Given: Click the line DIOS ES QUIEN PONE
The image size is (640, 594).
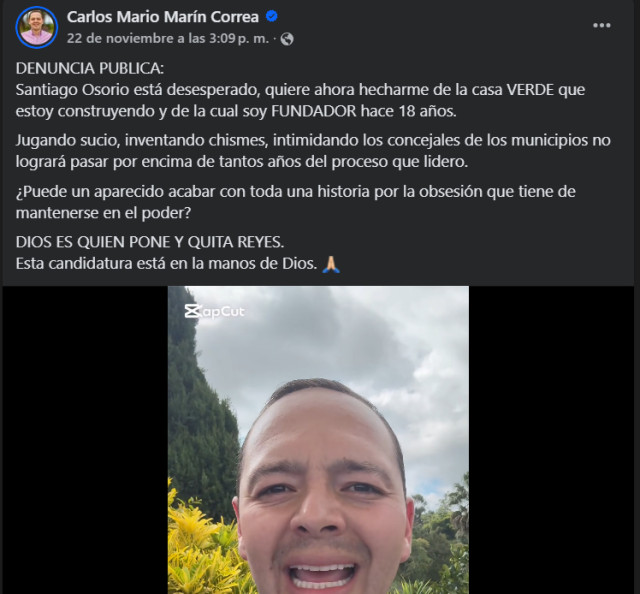Looking at the screenshot, I should (x=150, y=242).
